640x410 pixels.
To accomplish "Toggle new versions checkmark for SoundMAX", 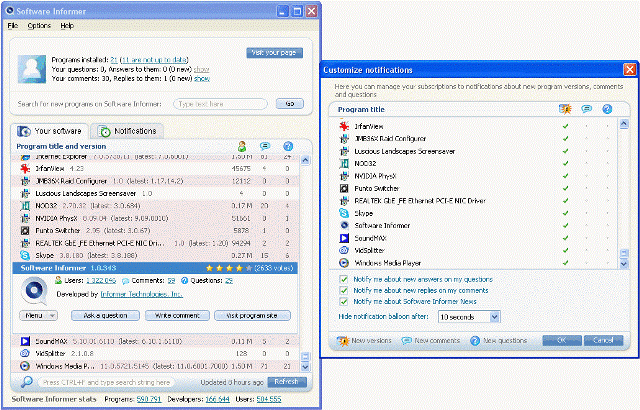I will coord(565,238).
